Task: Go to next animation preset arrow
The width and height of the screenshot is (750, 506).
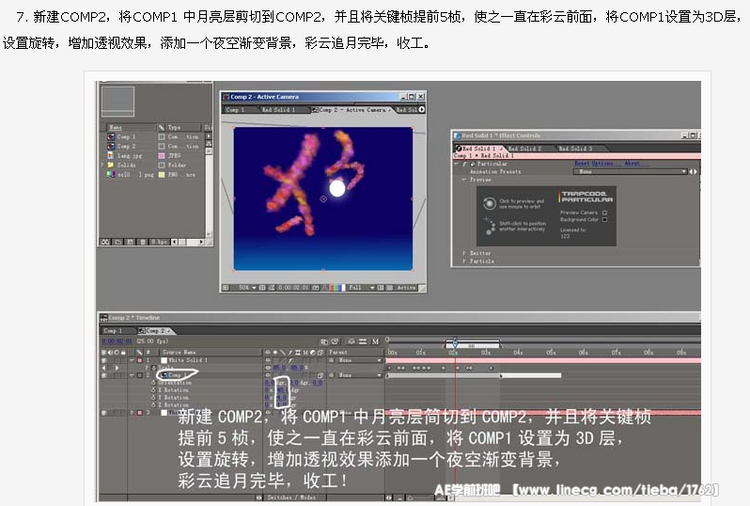Action: 695,171
